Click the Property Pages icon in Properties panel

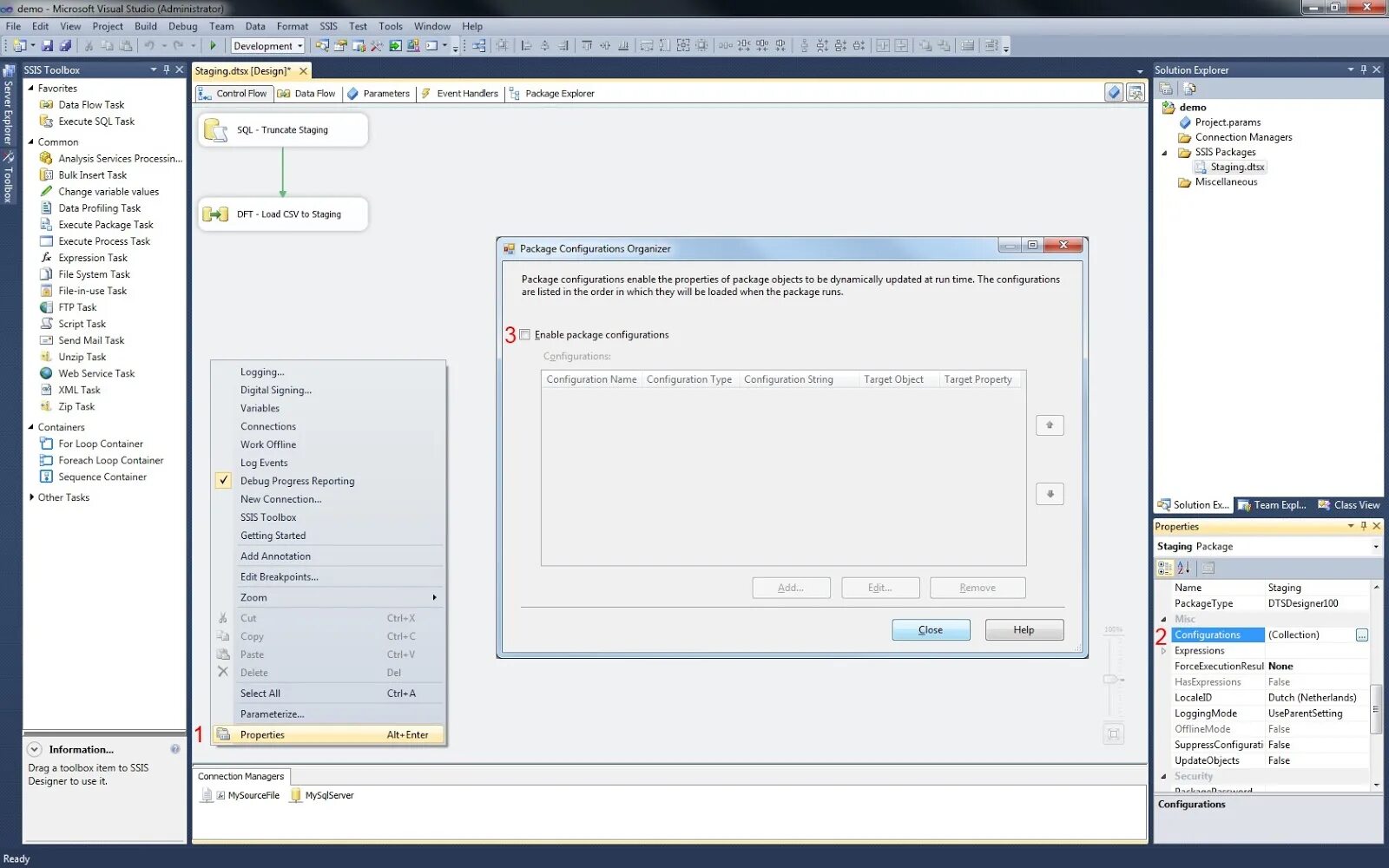(x=1208, y=568)
